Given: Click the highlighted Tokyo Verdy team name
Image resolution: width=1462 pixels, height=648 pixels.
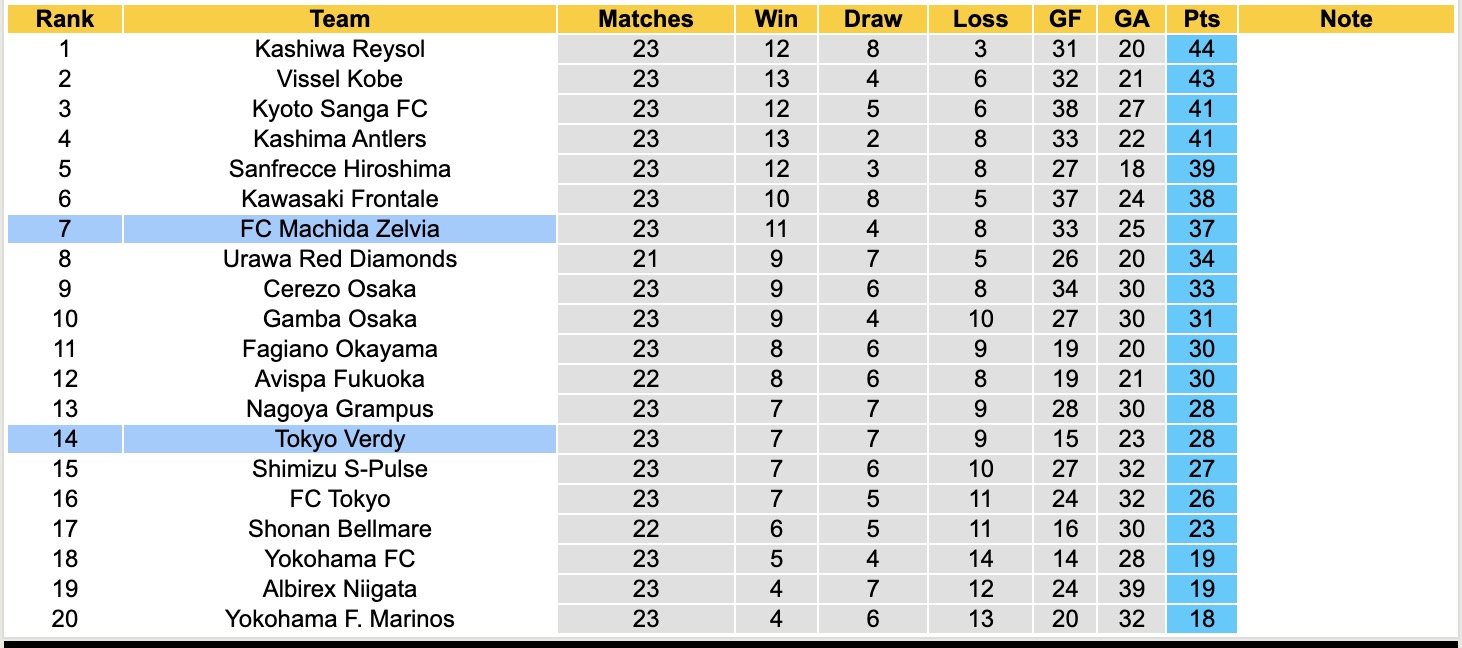Looking at the screenshot, I should [x=340, y=439].
